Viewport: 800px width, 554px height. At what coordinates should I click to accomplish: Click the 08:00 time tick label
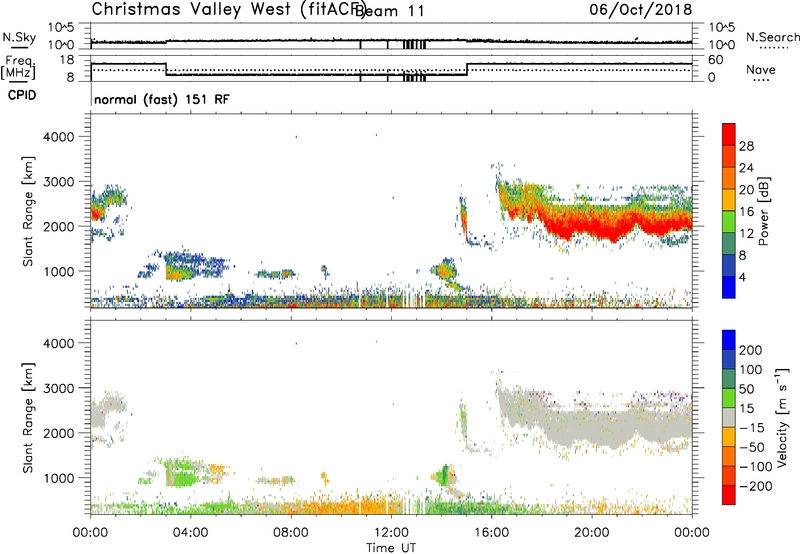point(291,533)
